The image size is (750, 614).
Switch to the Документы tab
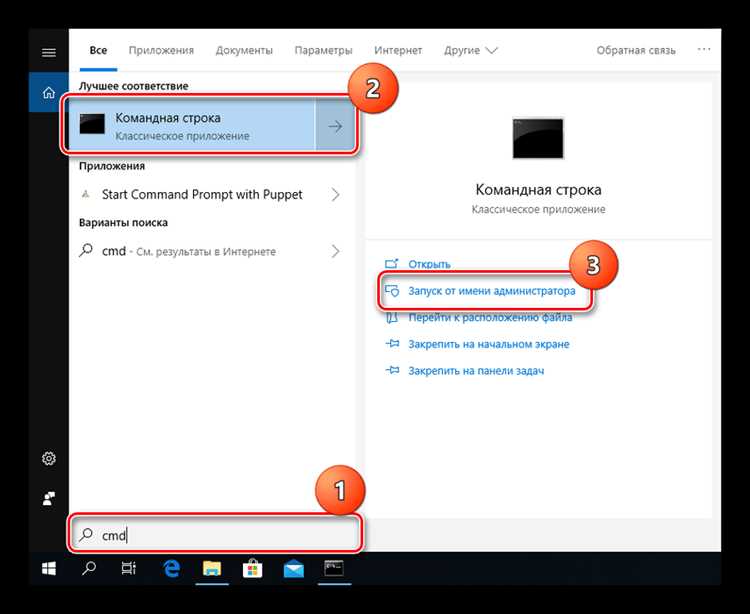[x=244, y=50]
